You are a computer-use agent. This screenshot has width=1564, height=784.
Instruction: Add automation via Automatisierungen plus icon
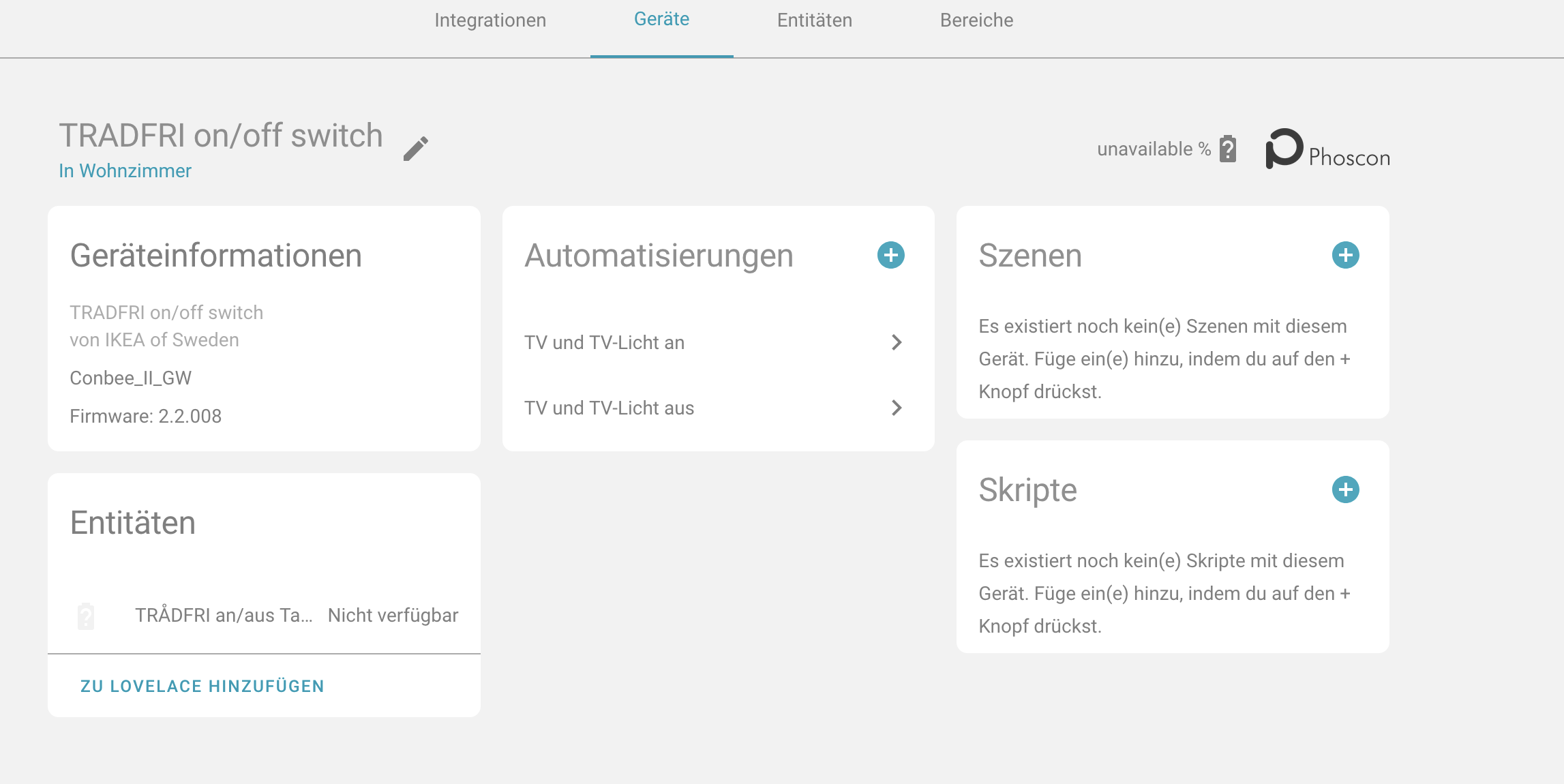tap(890, 255)
